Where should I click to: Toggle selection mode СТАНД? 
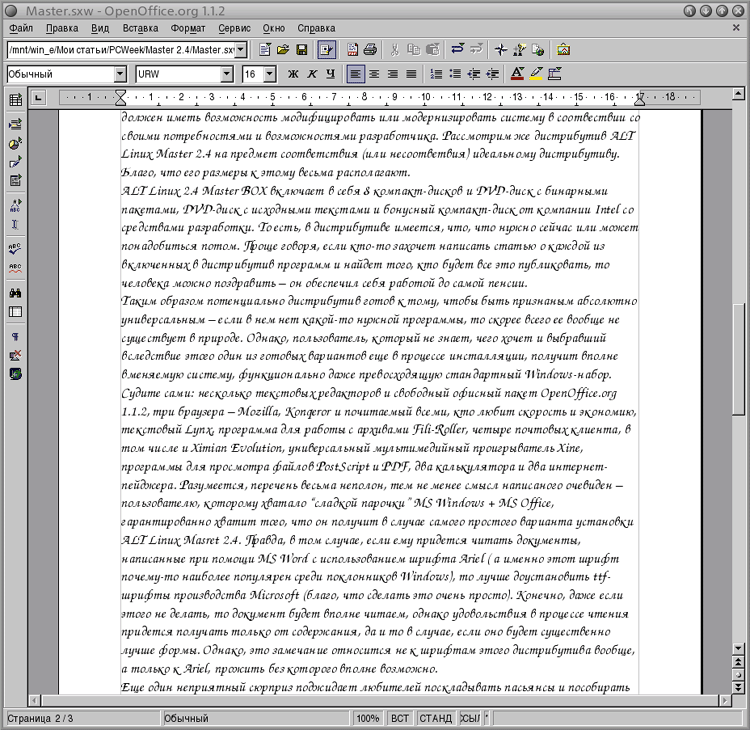coord(435,718)
